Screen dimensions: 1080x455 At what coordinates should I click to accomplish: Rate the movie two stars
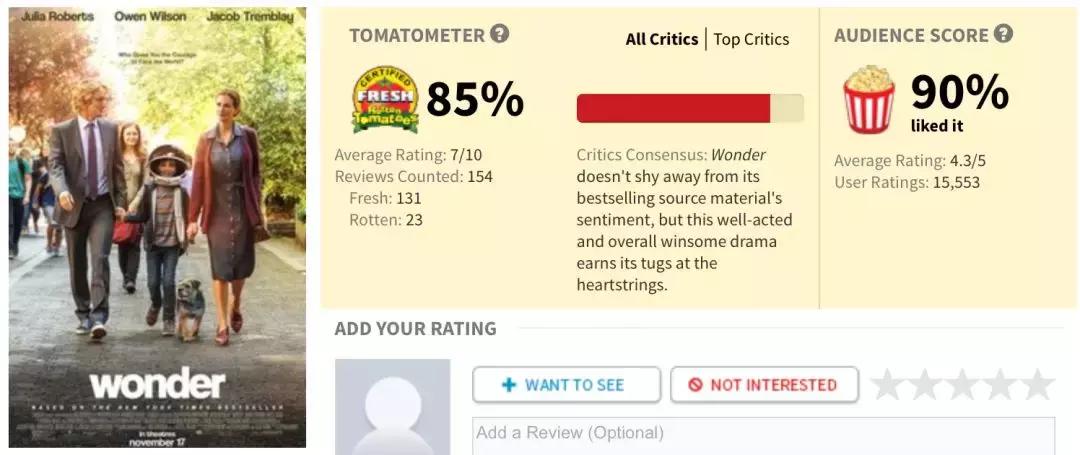tap(925, 385)
